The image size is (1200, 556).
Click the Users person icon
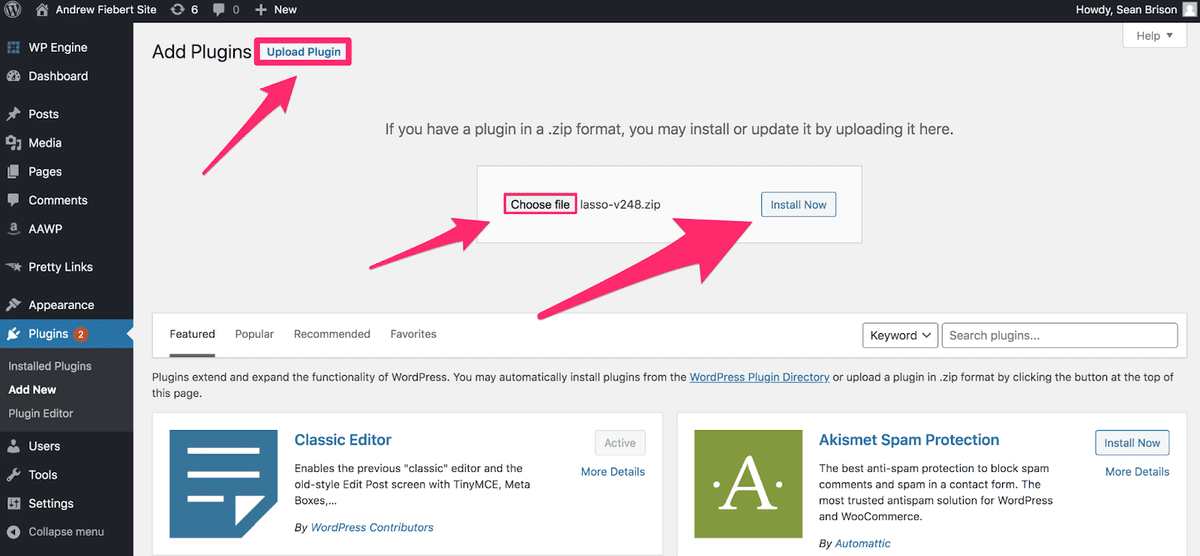point(14,446)
